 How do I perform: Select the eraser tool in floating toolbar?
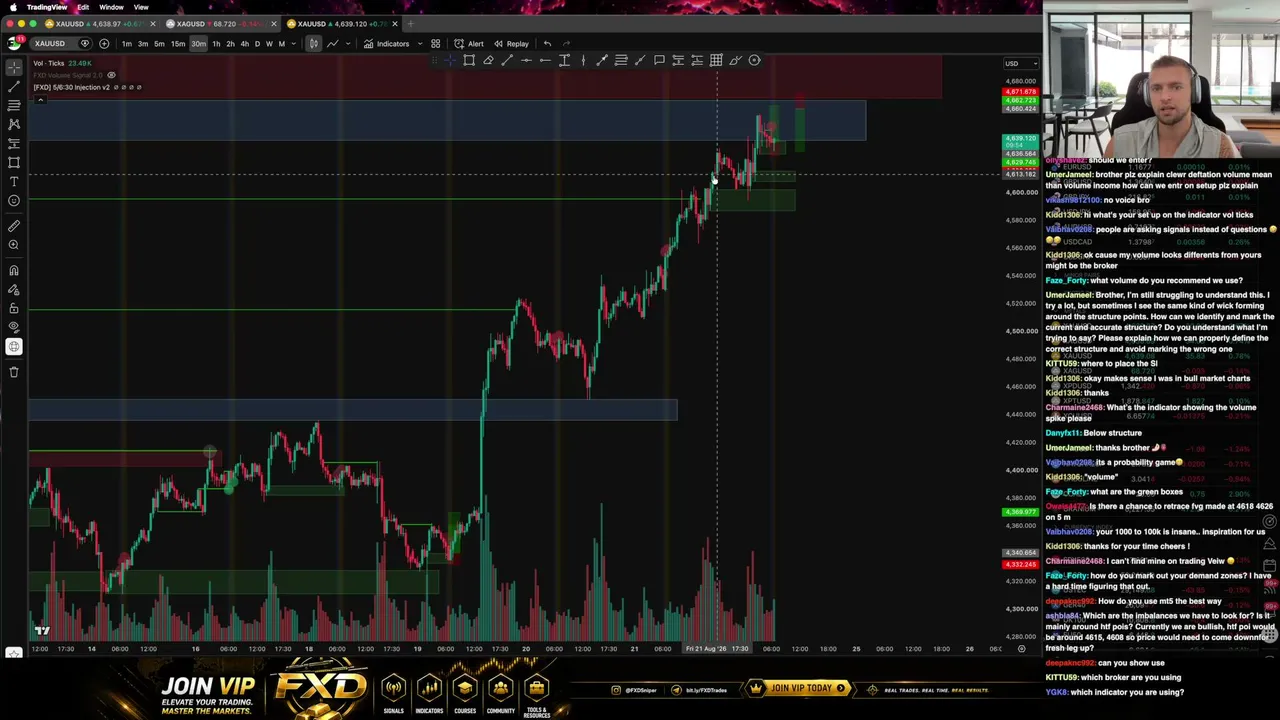[488, 60]
